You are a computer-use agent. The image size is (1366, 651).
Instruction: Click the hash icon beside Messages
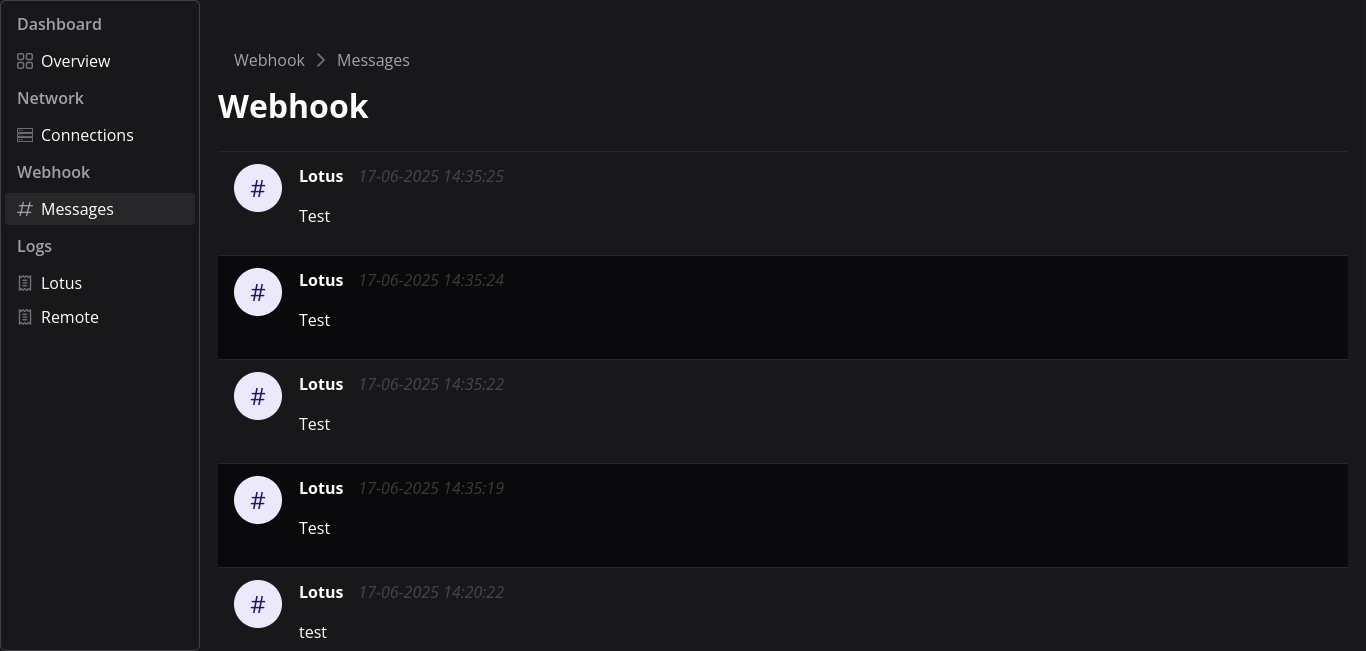[x=25, y=209]
